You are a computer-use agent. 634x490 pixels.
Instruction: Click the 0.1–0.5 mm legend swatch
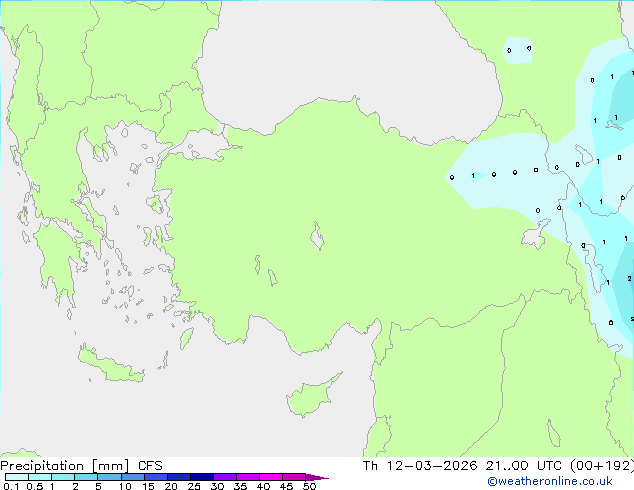pos(17,477)
